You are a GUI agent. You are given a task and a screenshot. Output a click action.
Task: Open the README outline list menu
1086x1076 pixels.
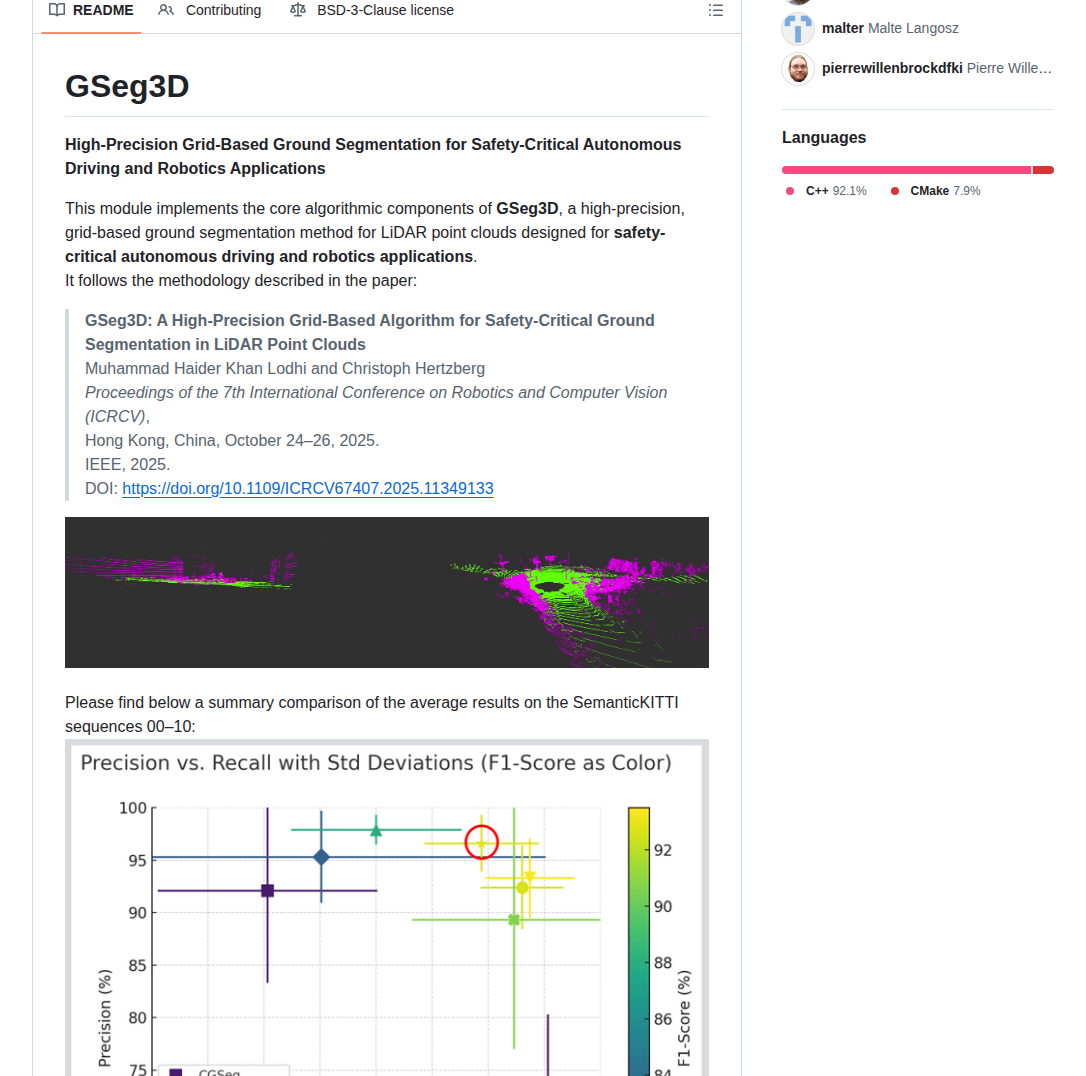716,10
